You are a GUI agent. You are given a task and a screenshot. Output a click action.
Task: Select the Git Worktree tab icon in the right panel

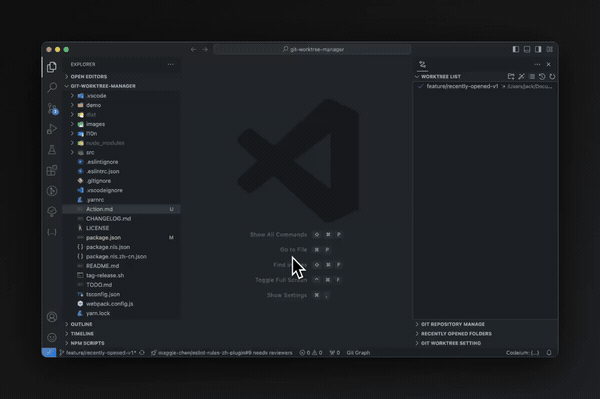422,64
